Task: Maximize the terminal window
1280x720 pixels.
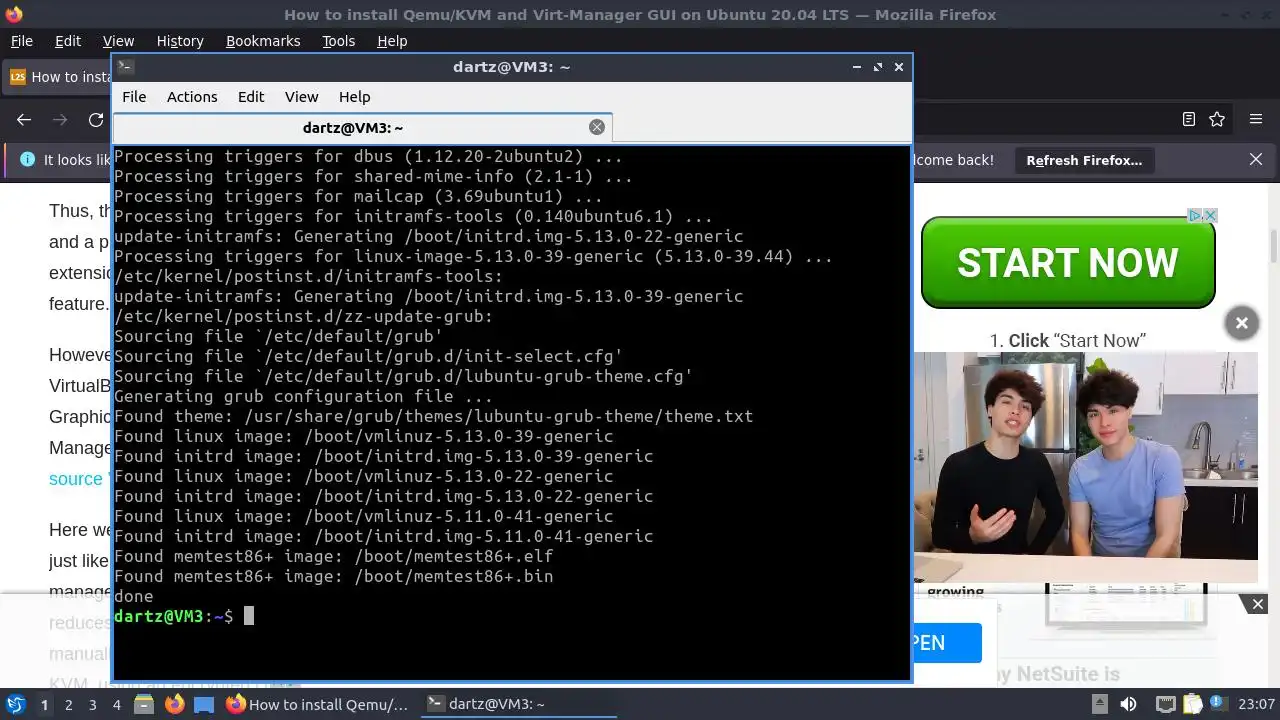Action: point(878,67)
